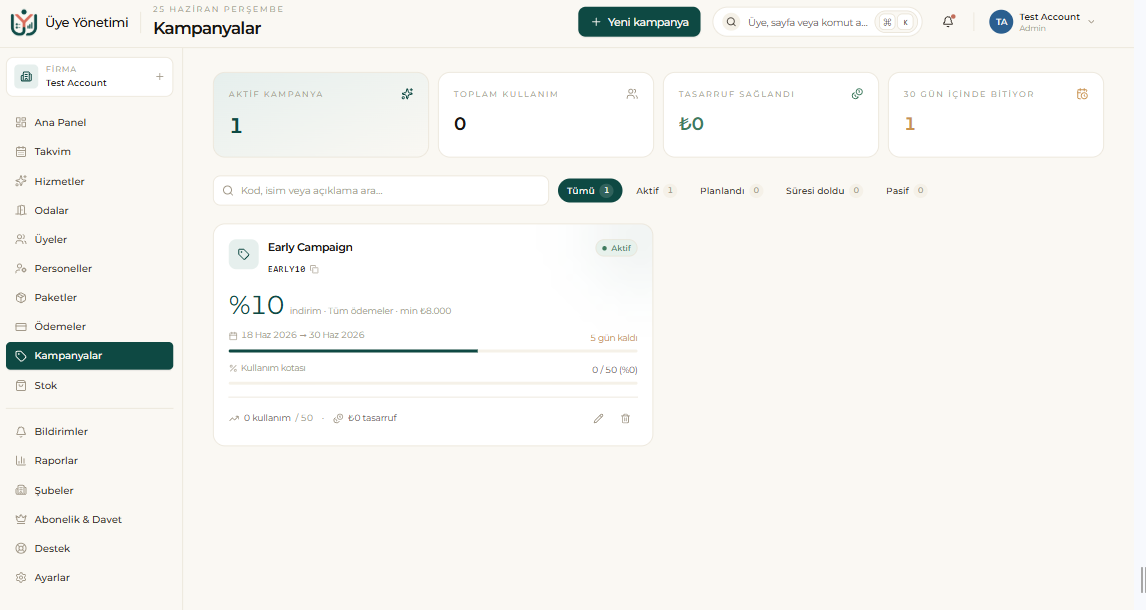1146x610 pixels.
Task: Click the calendar icon on 30 Gün card
Action: (x=1082, y=94)
